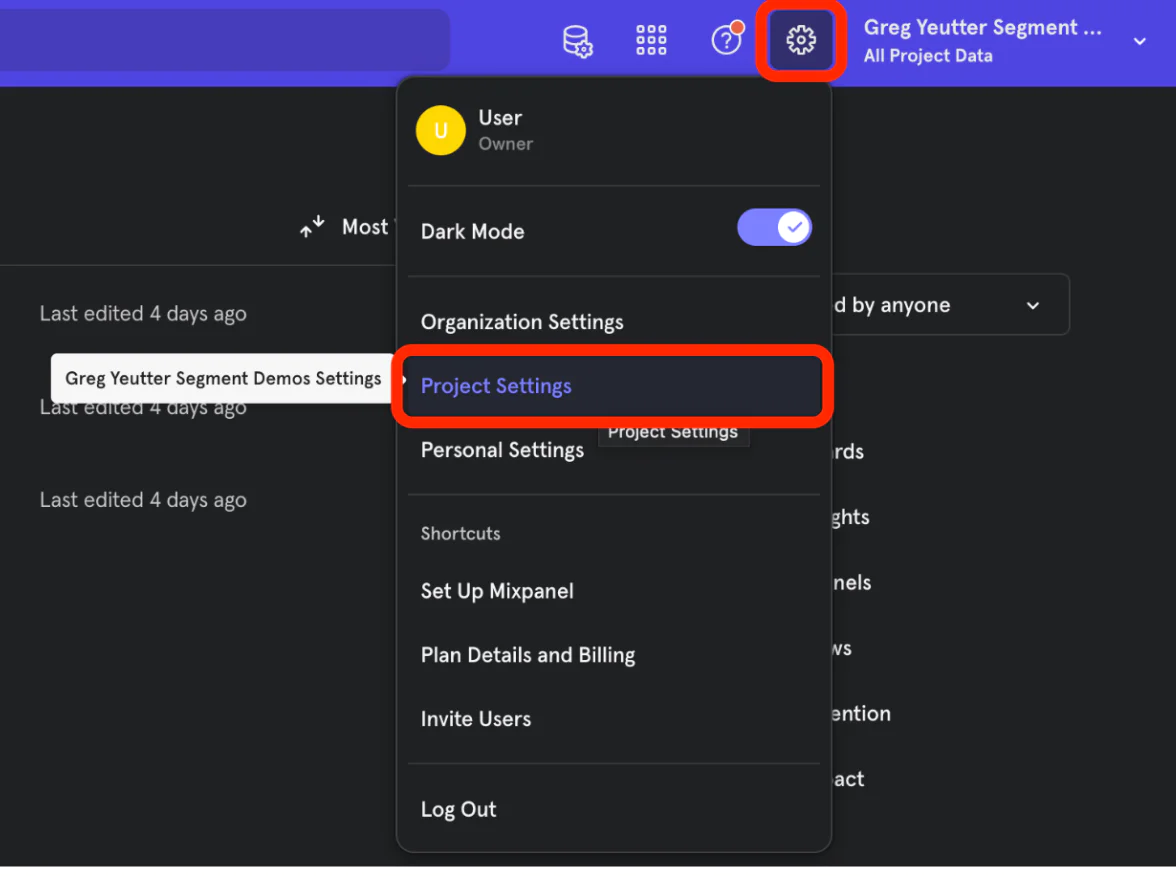Open the Set Up Mixpanel shortcut
Viewport: 1176px width, 876px height.
[x=497, y=591]
